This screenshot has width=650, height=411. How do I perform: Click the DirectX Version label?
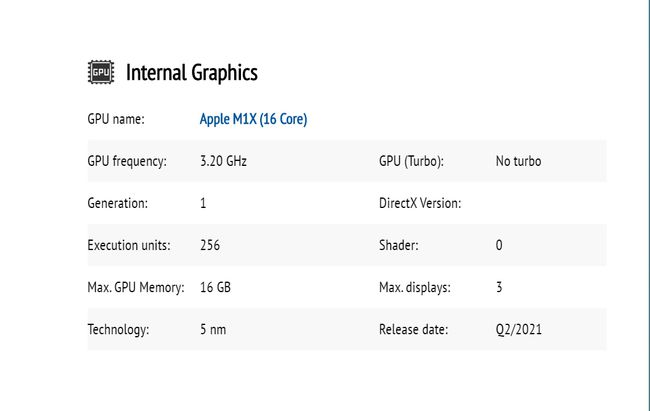point(420,203)
